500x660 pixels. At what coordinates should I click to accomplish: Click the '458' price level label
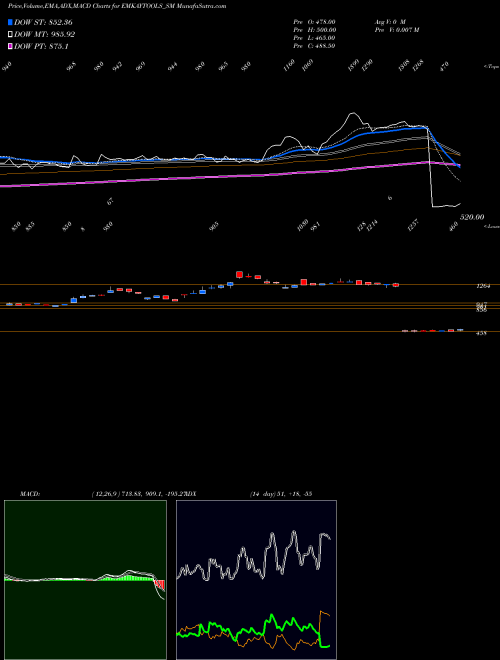point(481,333)
